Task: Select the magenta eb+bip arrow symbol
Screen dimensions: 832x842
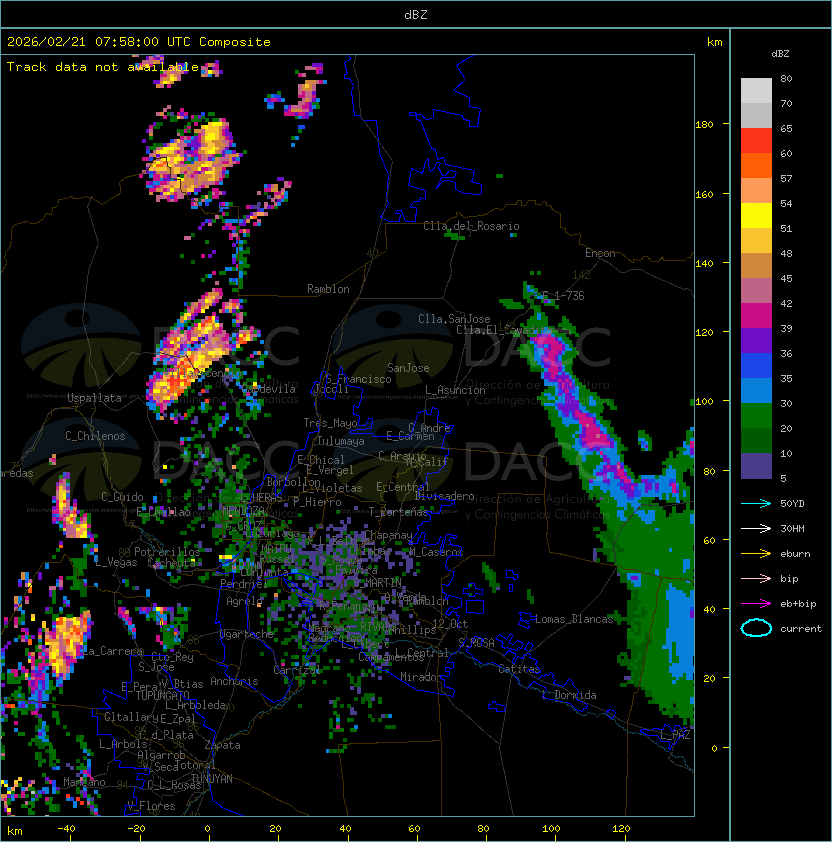Action: (x=756, y=603)
